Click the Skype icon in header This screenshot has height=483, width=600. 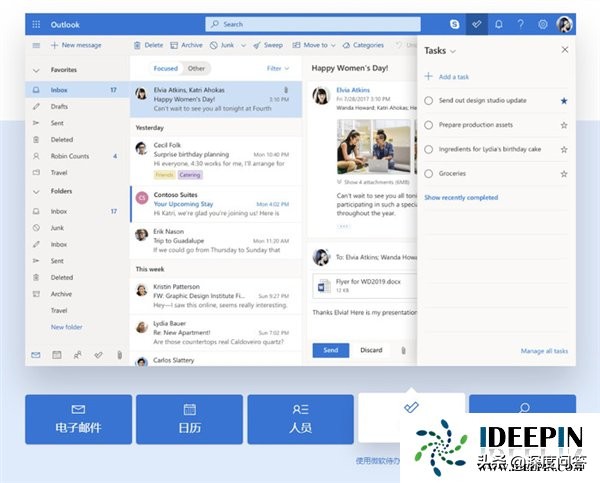point(455,24)
